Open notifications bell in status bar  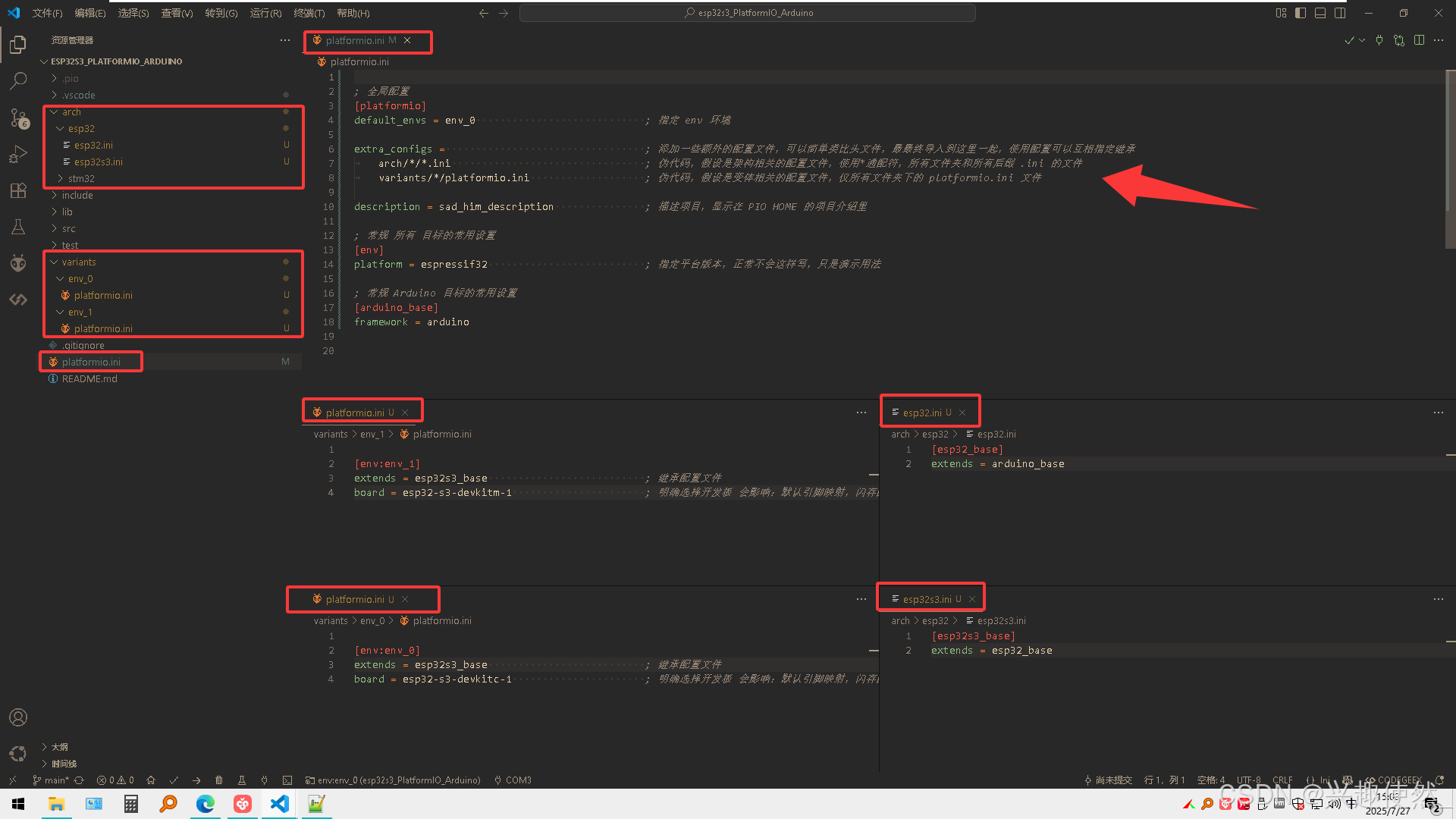click(1439, 780)
